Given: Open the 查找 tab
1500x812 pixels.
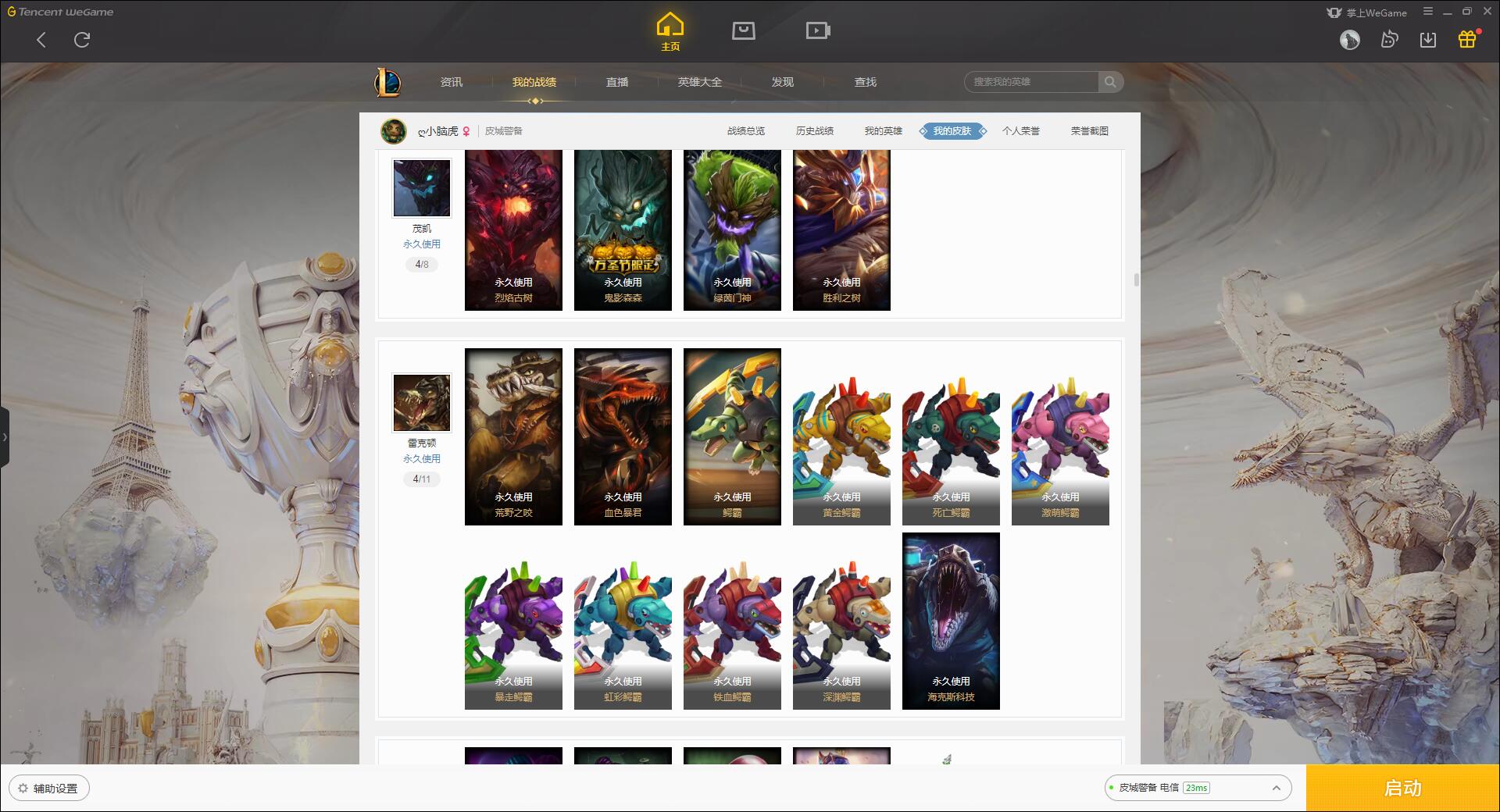Looking at the screenshot, I should click(x=866, y=82).
